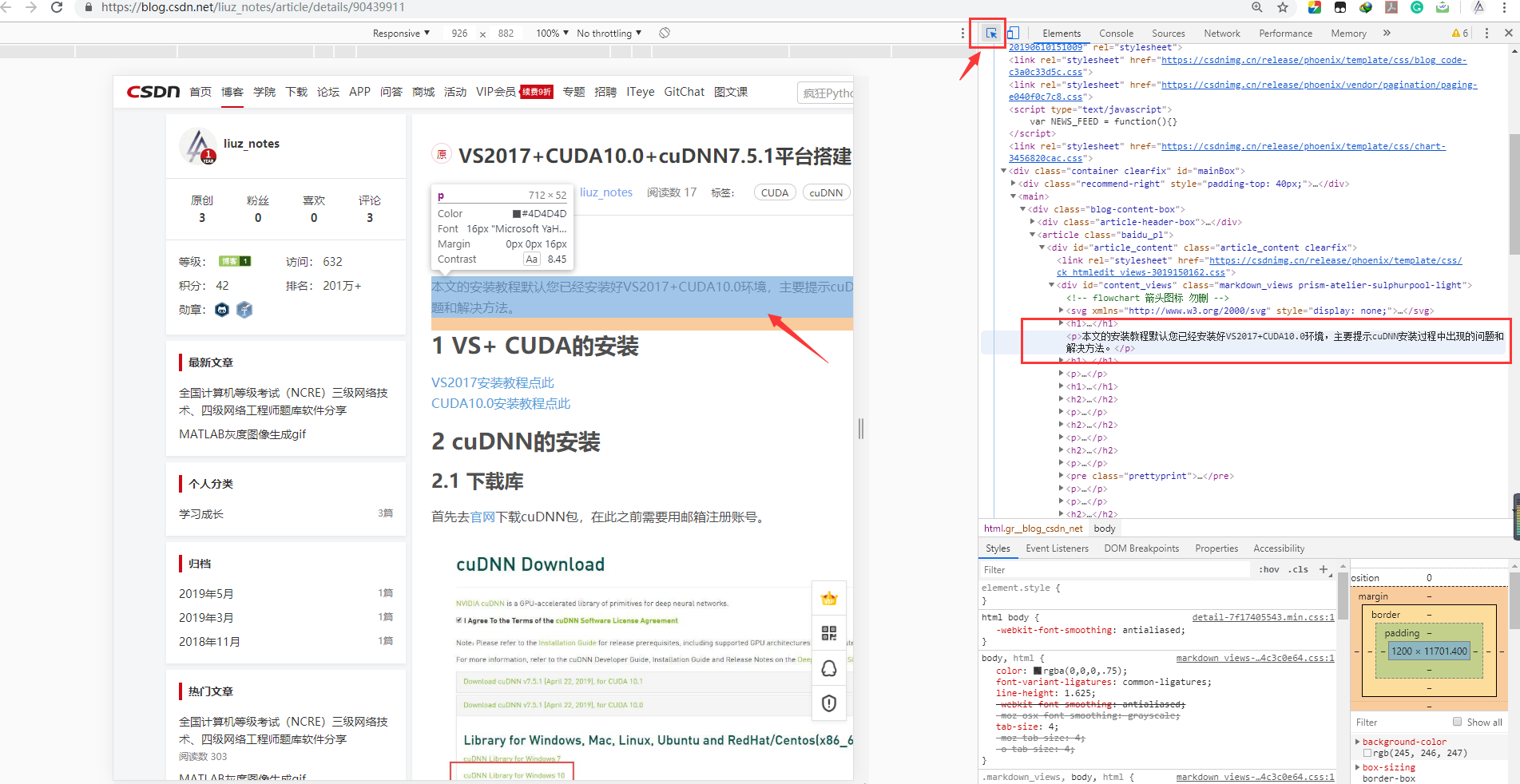The image size is (1520, 784).
Task: Close the DevTools panel
Action: coord(1508,34)
